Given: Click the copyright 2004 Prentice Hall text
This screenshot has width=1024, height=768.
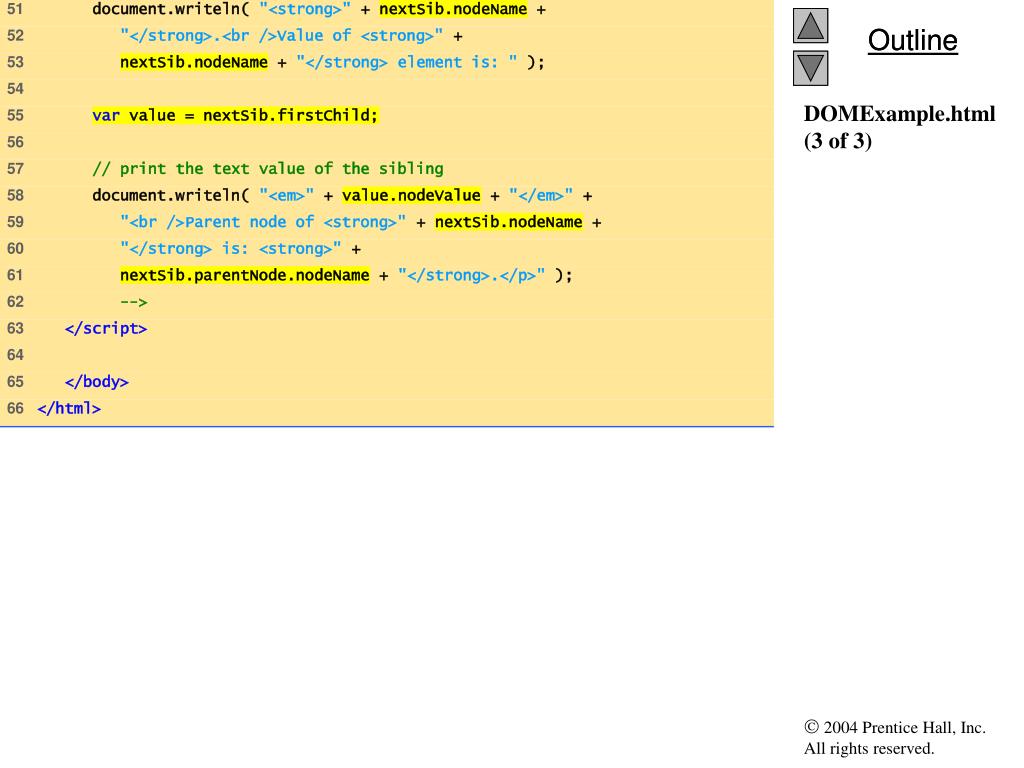Looking at the screenshot, I should pos(895,737).
